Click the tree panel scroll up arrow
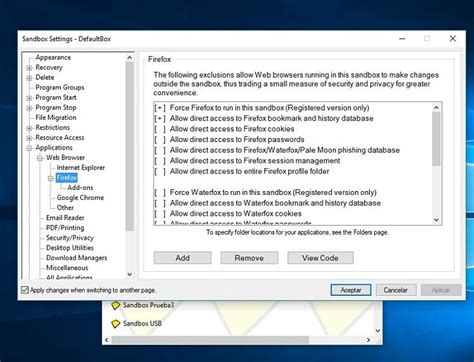Screen dimensions: 474x362 click(130, 58)
